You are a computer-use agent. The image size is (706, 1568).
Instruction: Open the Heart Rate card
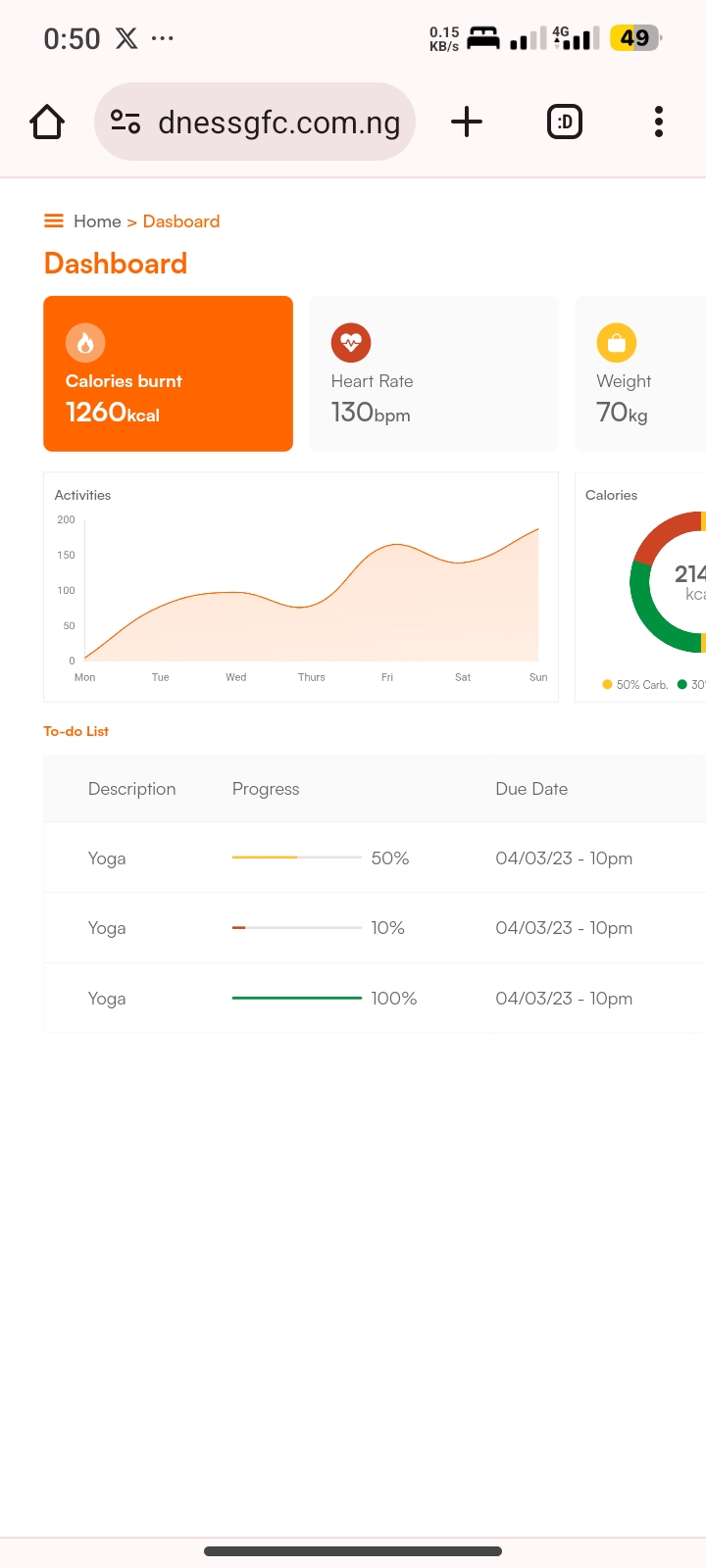[433, 373]
